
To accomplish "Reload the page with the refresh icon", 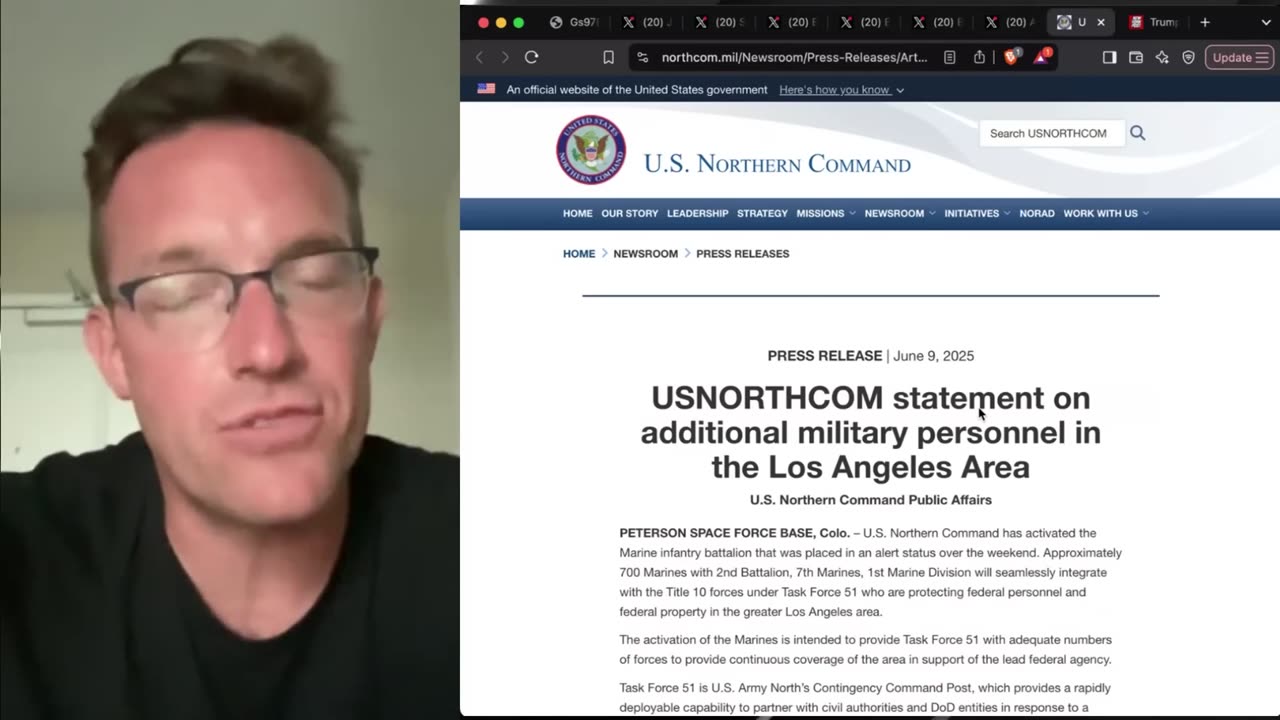I will tap(531, 57).
